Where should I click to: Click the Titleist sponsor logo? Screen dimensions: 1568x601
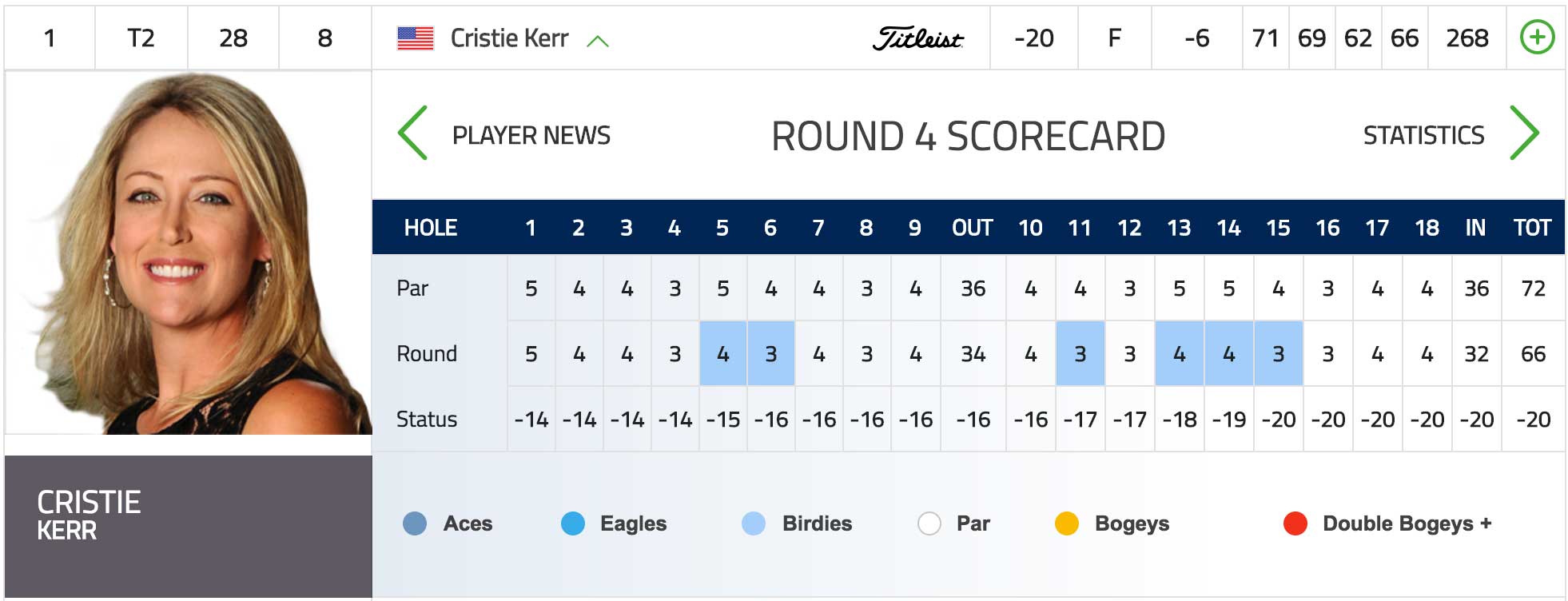coord(917,38)
